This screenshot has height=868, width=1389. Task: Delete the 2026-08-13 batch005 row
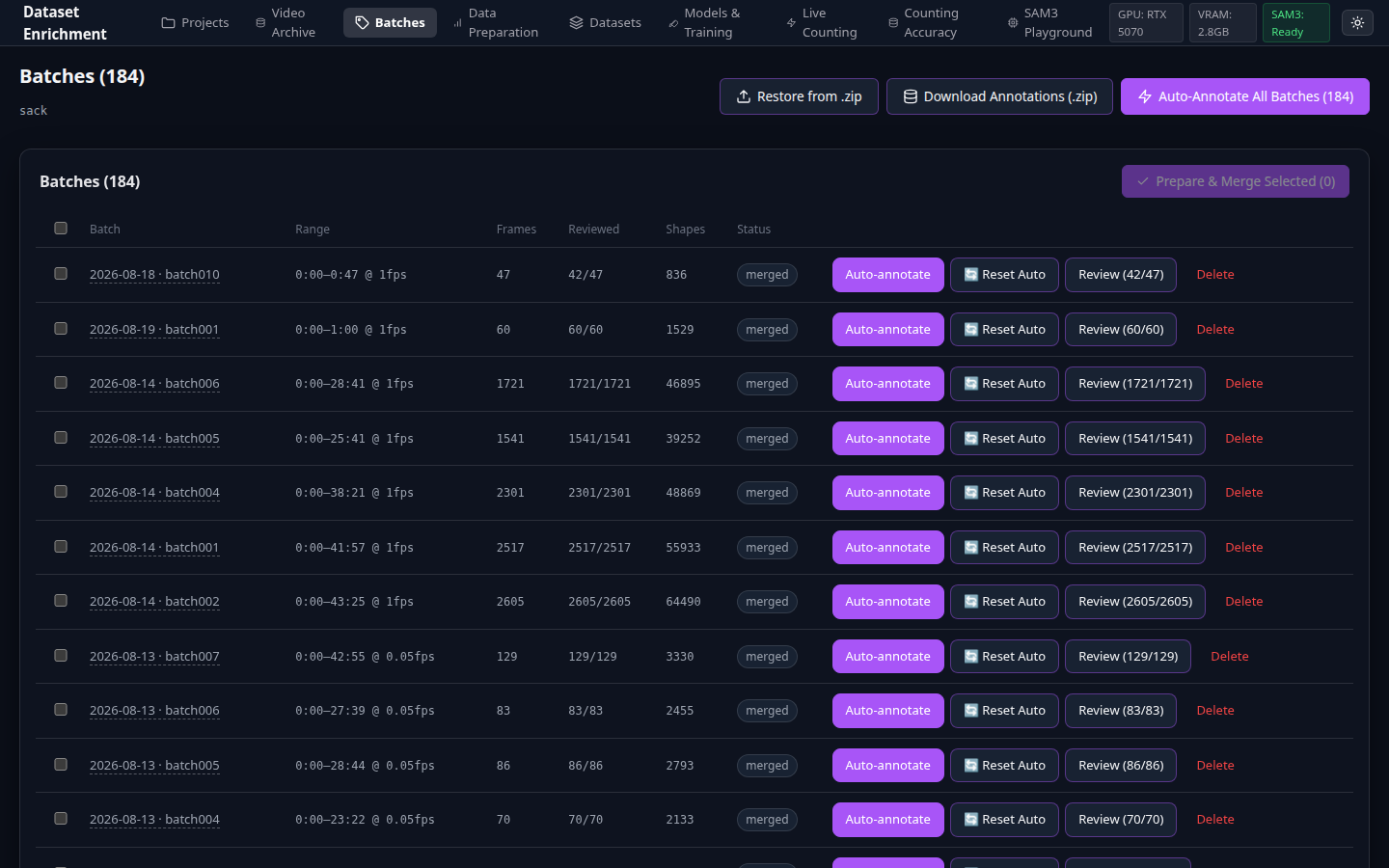[1215, 766]
